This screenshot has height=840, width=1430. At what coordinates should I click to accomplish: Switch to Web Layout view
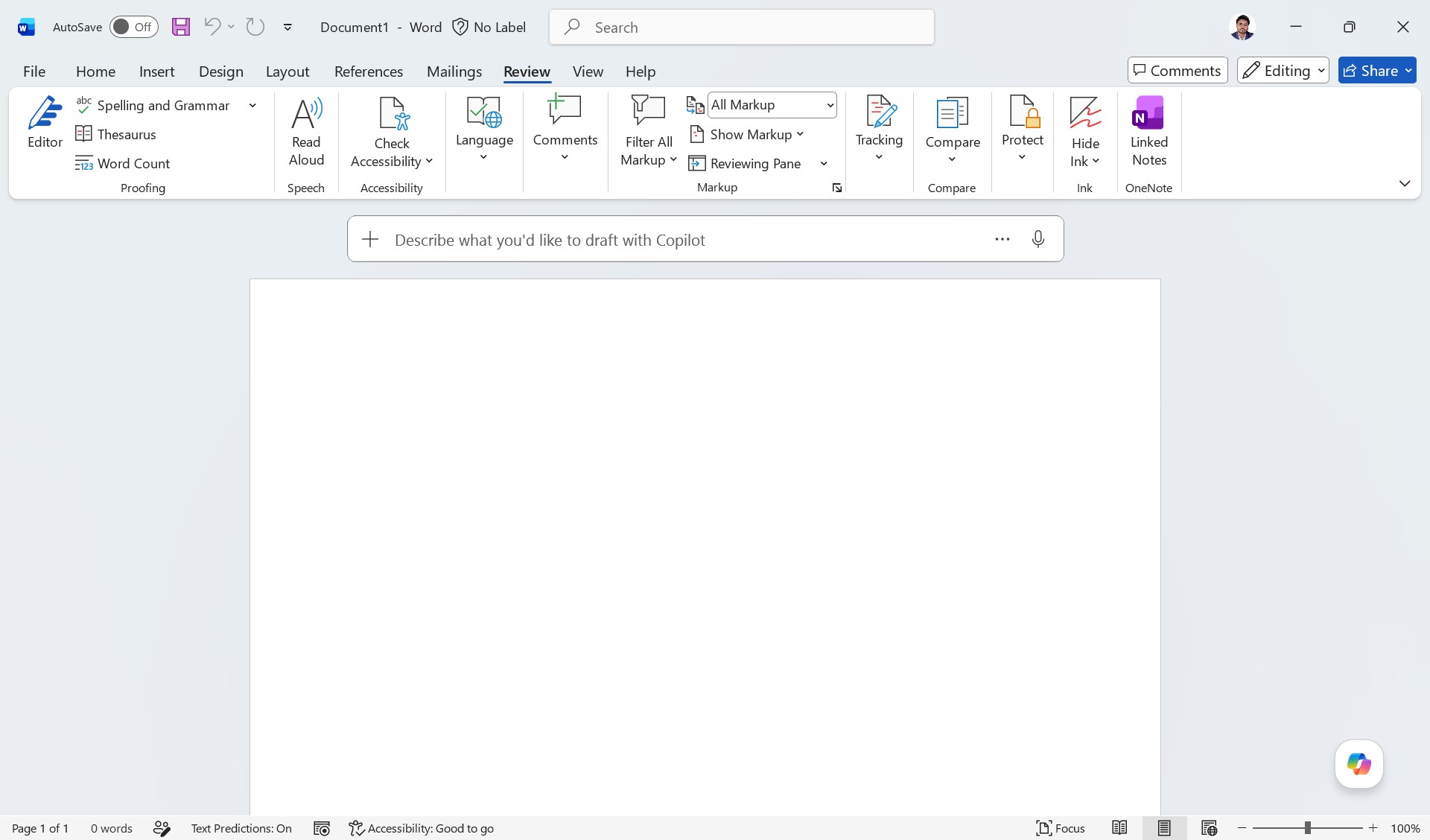tap(1209, 828)
